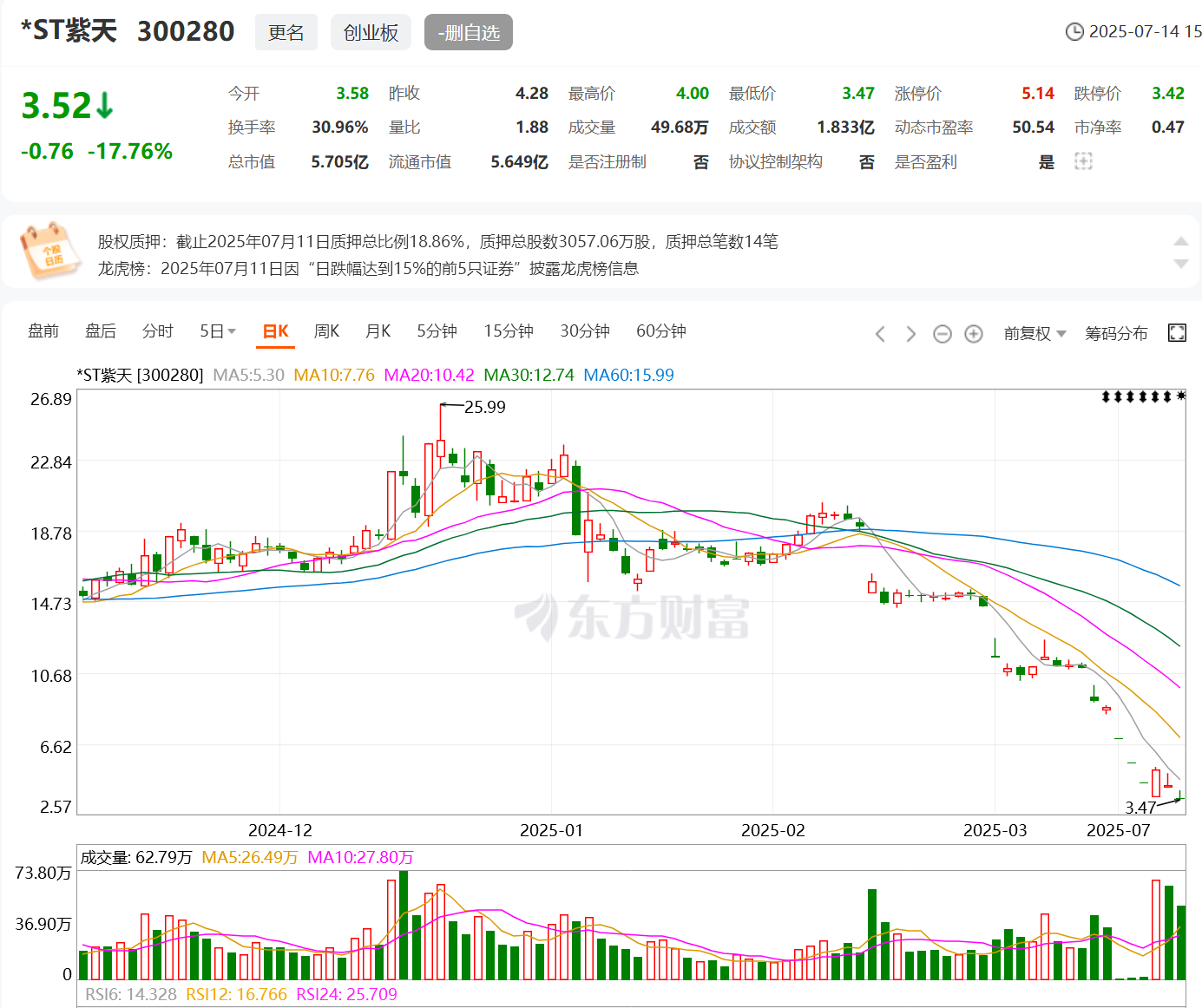Click the MA20:10.42 indicator label
Viewport: 1202px width, 1008px height.
[x=429, y=376]
